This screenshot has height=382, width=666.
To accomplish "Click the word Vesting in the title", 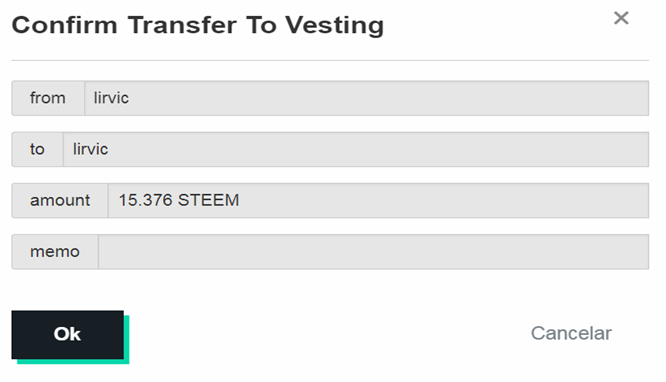I will (x=334, y=26).
